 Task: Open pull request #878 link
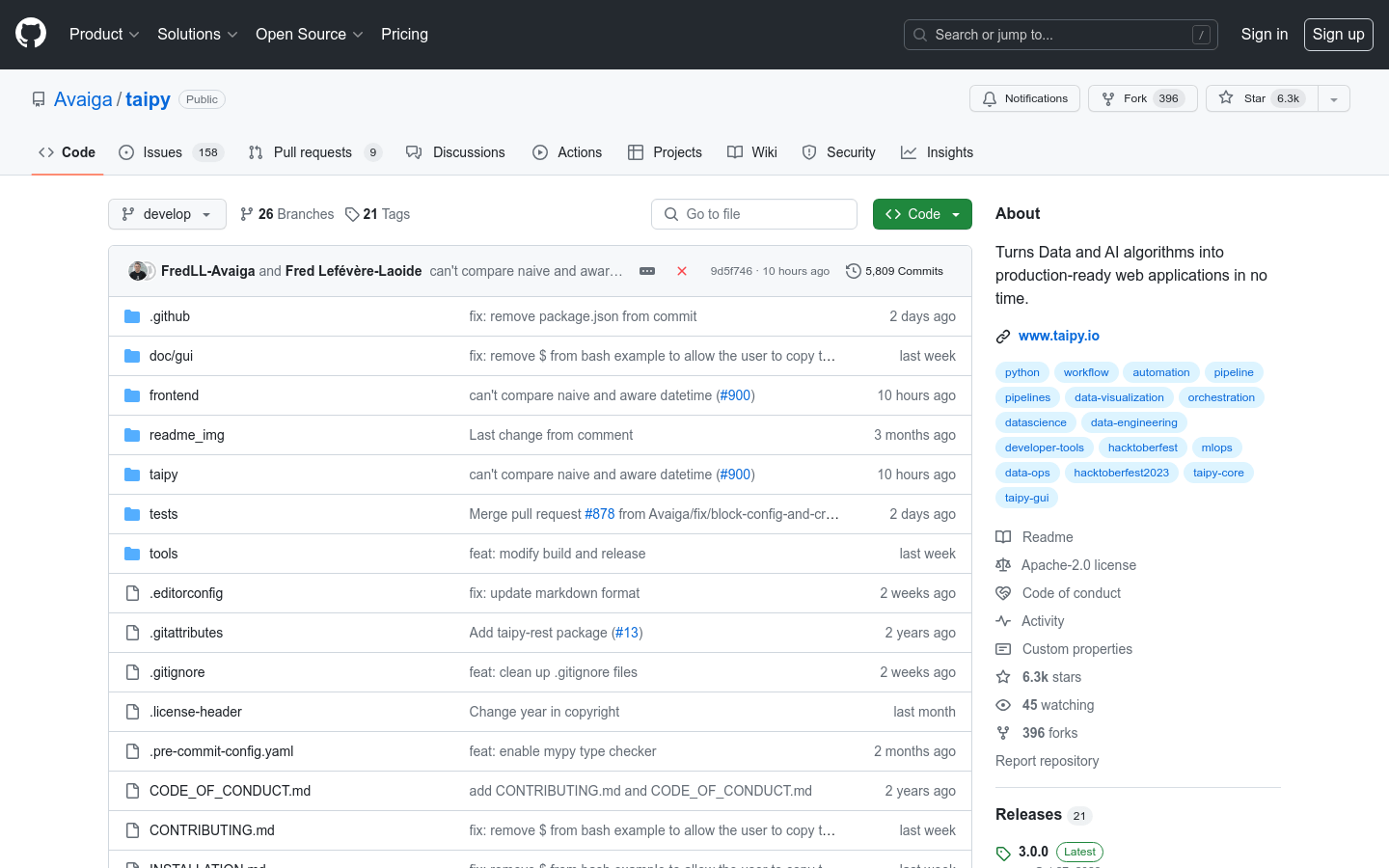tap(599, 514)
